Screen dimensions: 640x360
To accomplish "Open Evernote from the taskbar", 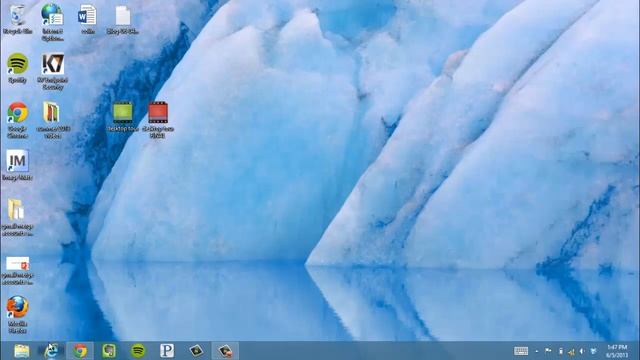I will coord(109,351).
